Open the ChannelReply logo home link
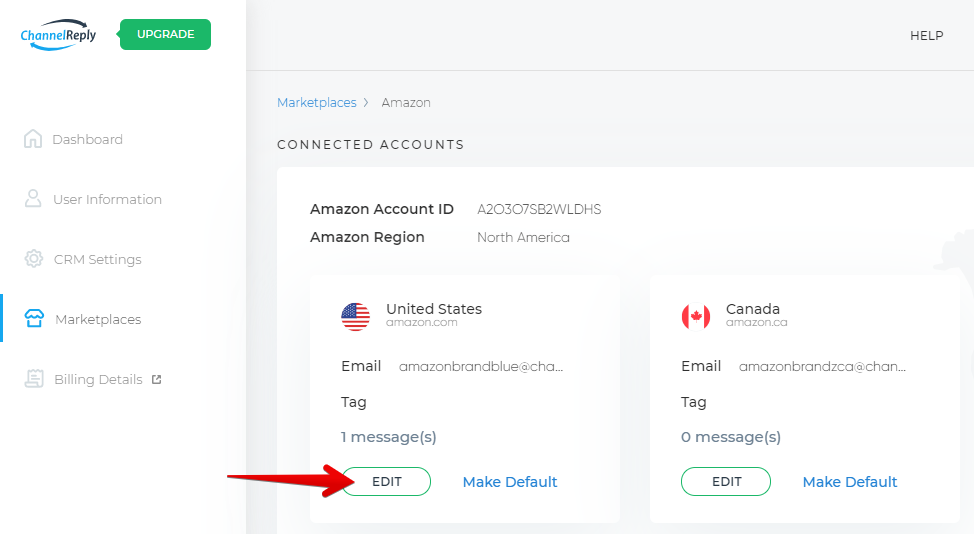The width and height of the screenshot is (974, 534). coord(58,35)
